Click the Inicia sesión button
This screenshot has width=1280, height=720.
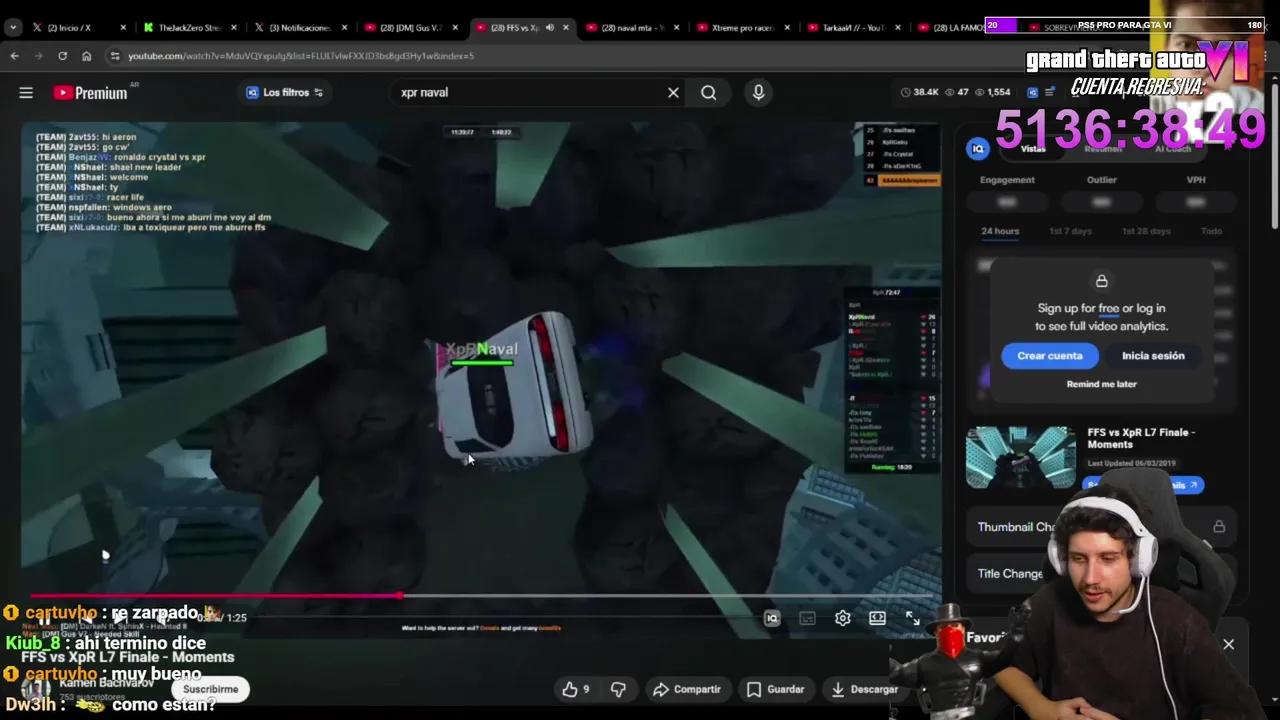tap(1153, 356)
